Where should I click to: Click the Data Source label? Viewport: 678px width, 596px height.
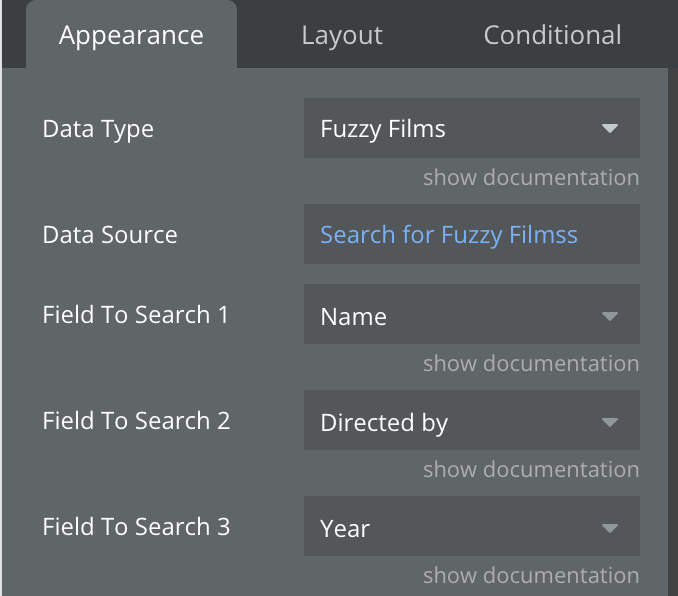(110, 235)
